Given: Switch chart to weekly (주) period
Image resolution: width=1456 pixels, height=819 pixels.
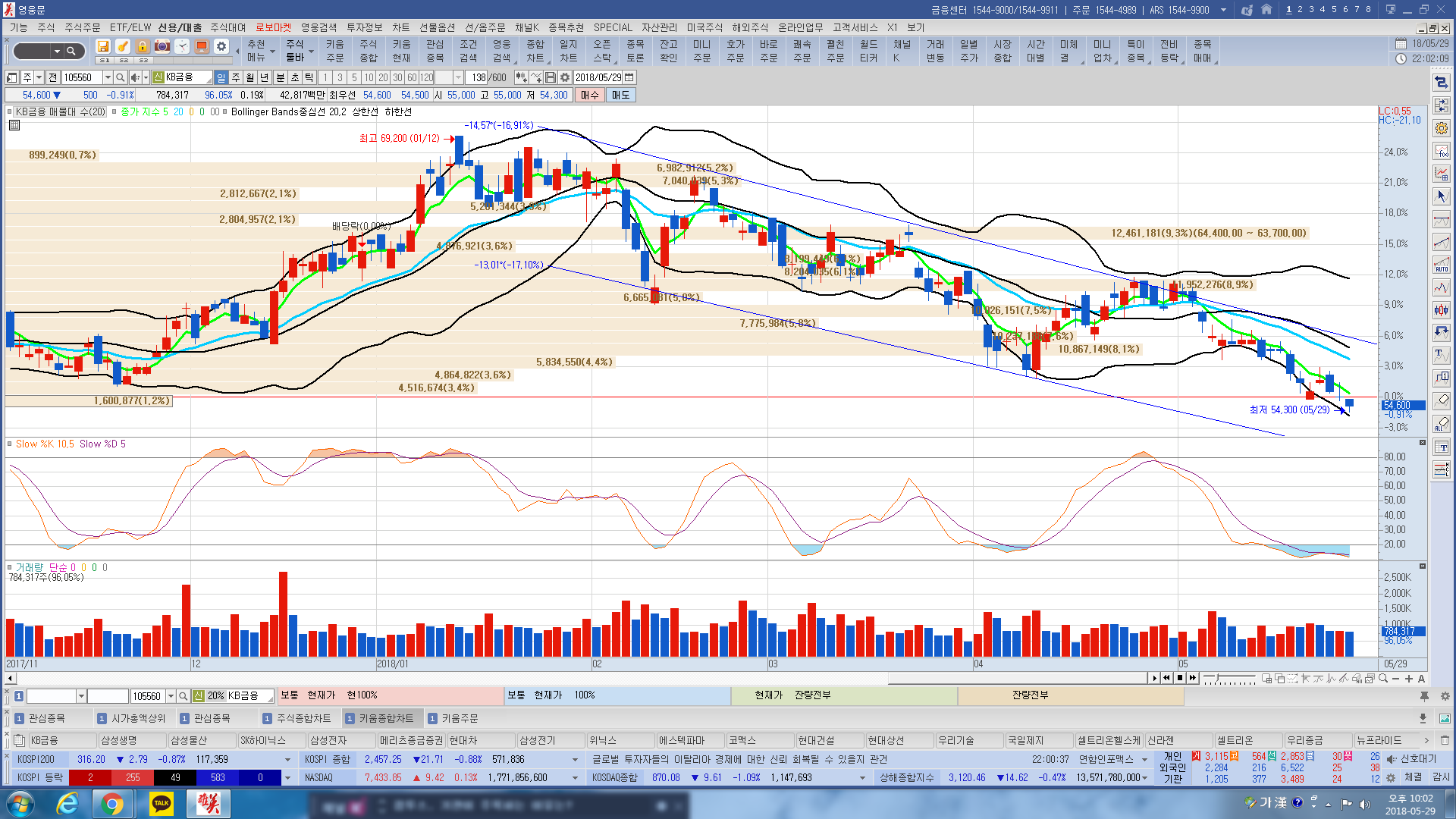Looking at the screenshot, I should [x=236, y=77].
